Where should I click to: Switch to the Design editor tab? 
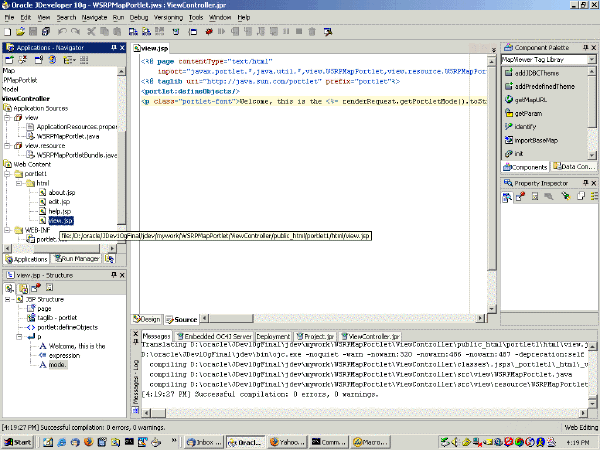coord(147,319)
